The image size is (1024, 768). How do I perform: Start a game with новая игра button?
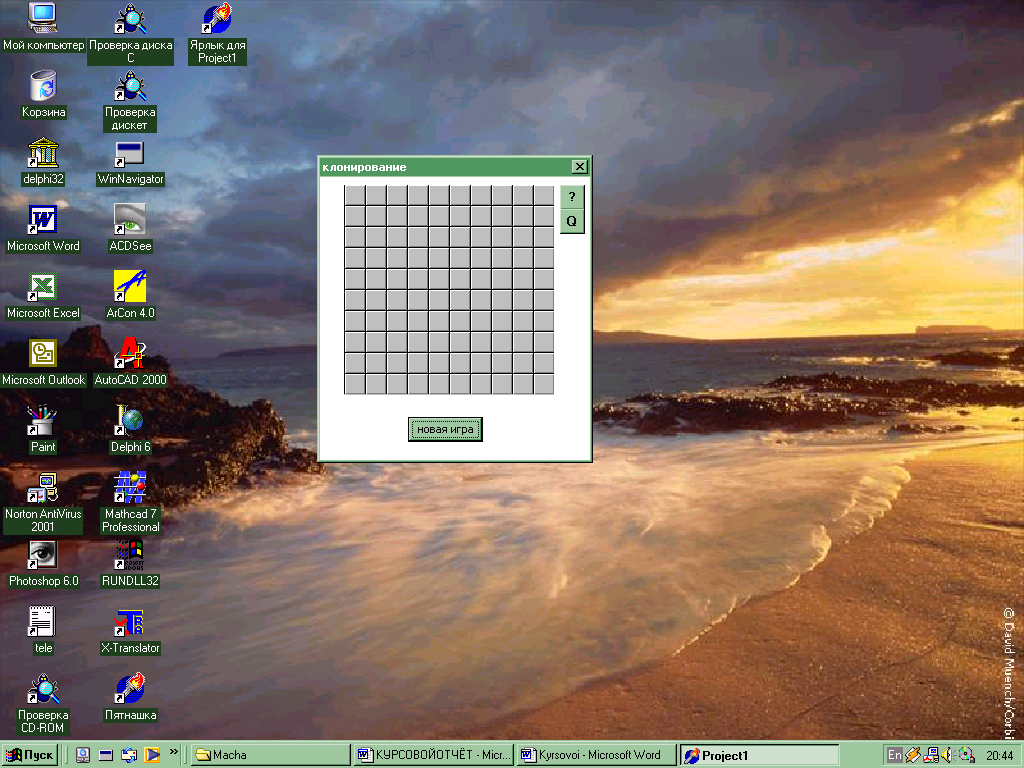445,429
